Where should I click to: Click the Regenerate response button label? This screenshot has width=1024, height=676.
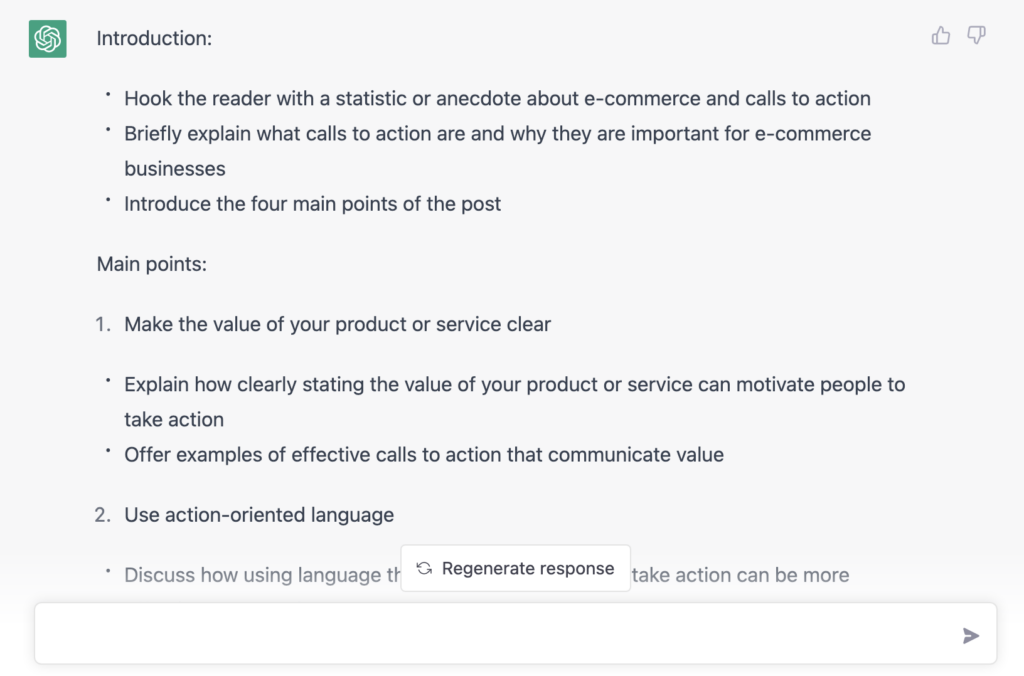coord(528,568)
